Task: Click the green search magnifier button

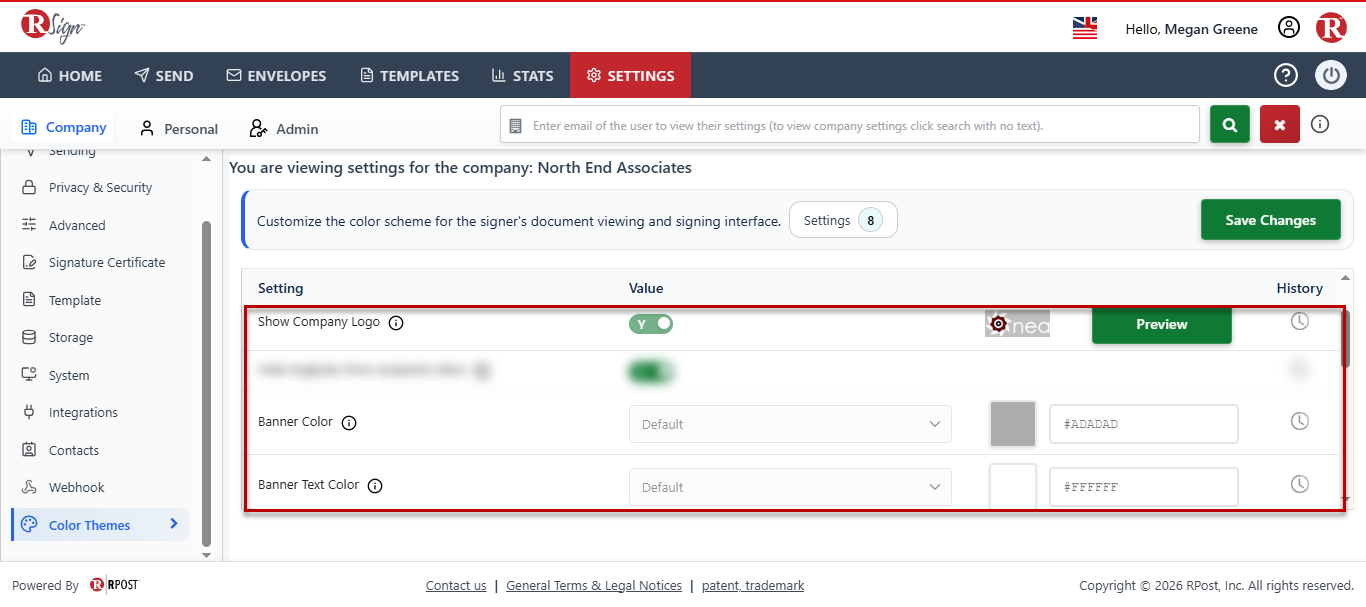Action: tap(1230, 125)
